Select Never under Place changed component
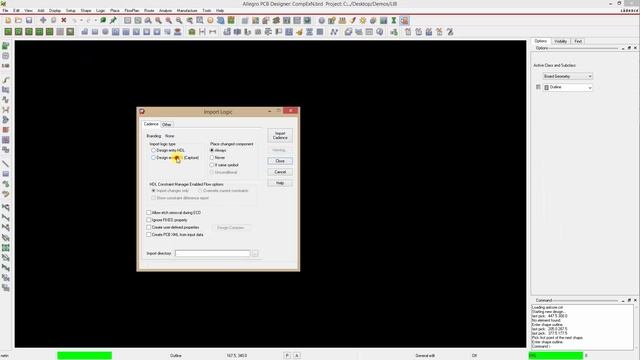The width and height of the screenshot is (640, 360). (212, 158)
